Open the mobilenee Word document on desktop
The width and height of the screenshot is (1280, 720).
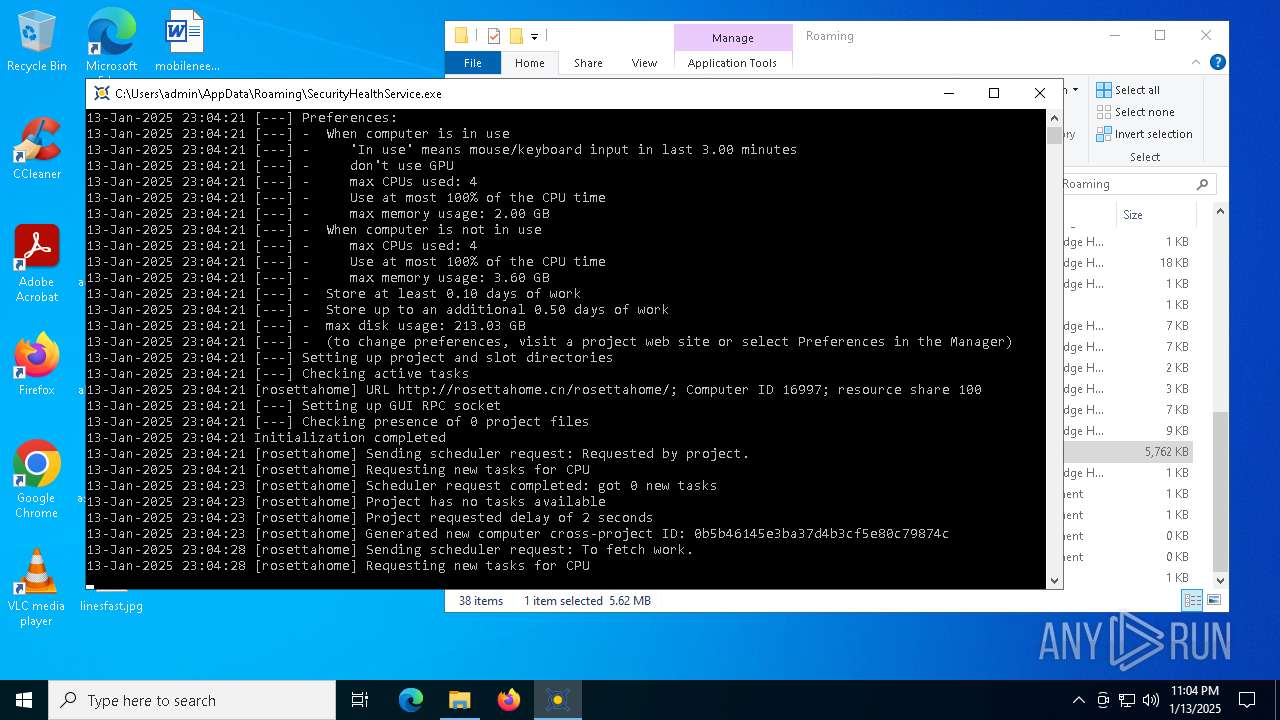coord(186,42)
